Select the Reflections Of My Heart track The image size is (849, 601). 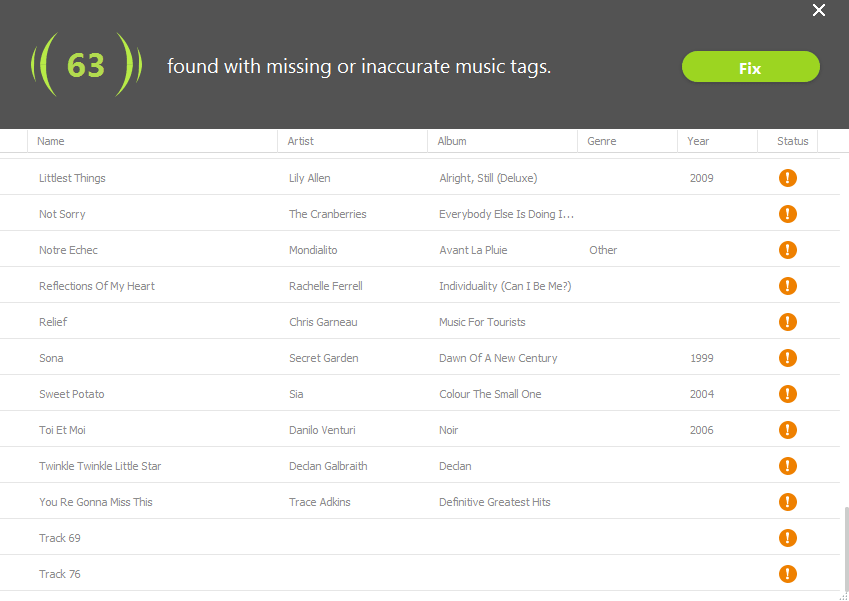pos(97,286)
